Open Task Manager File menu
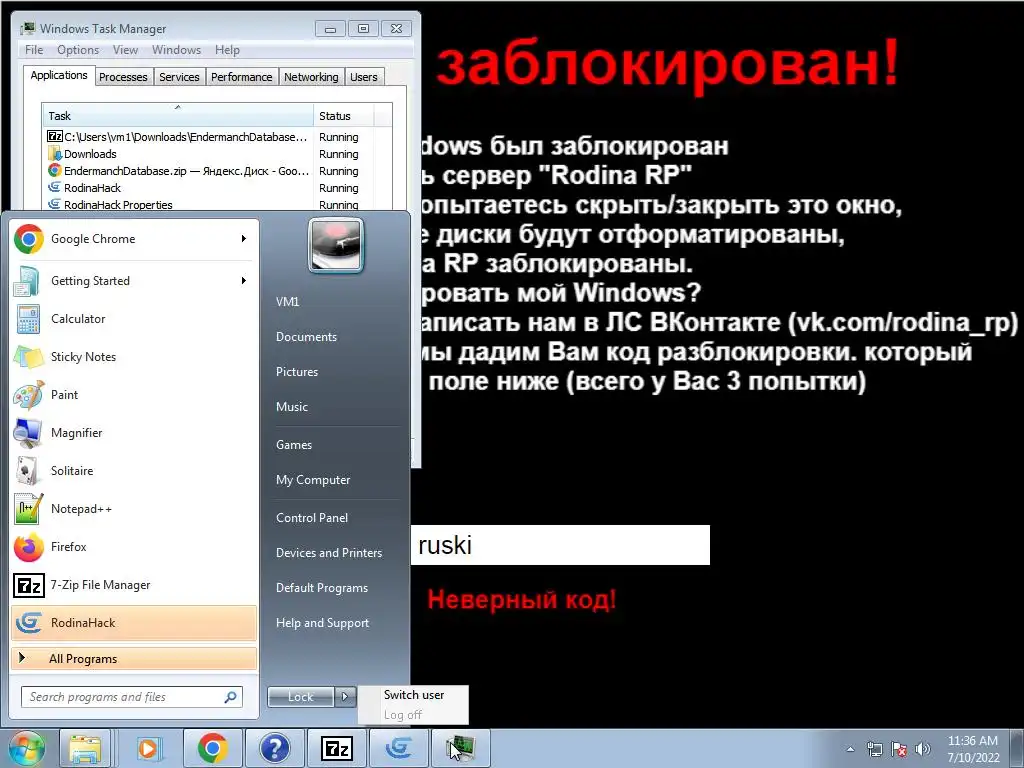Screen dimensions: 1024x768 click(x=34, y=50)
